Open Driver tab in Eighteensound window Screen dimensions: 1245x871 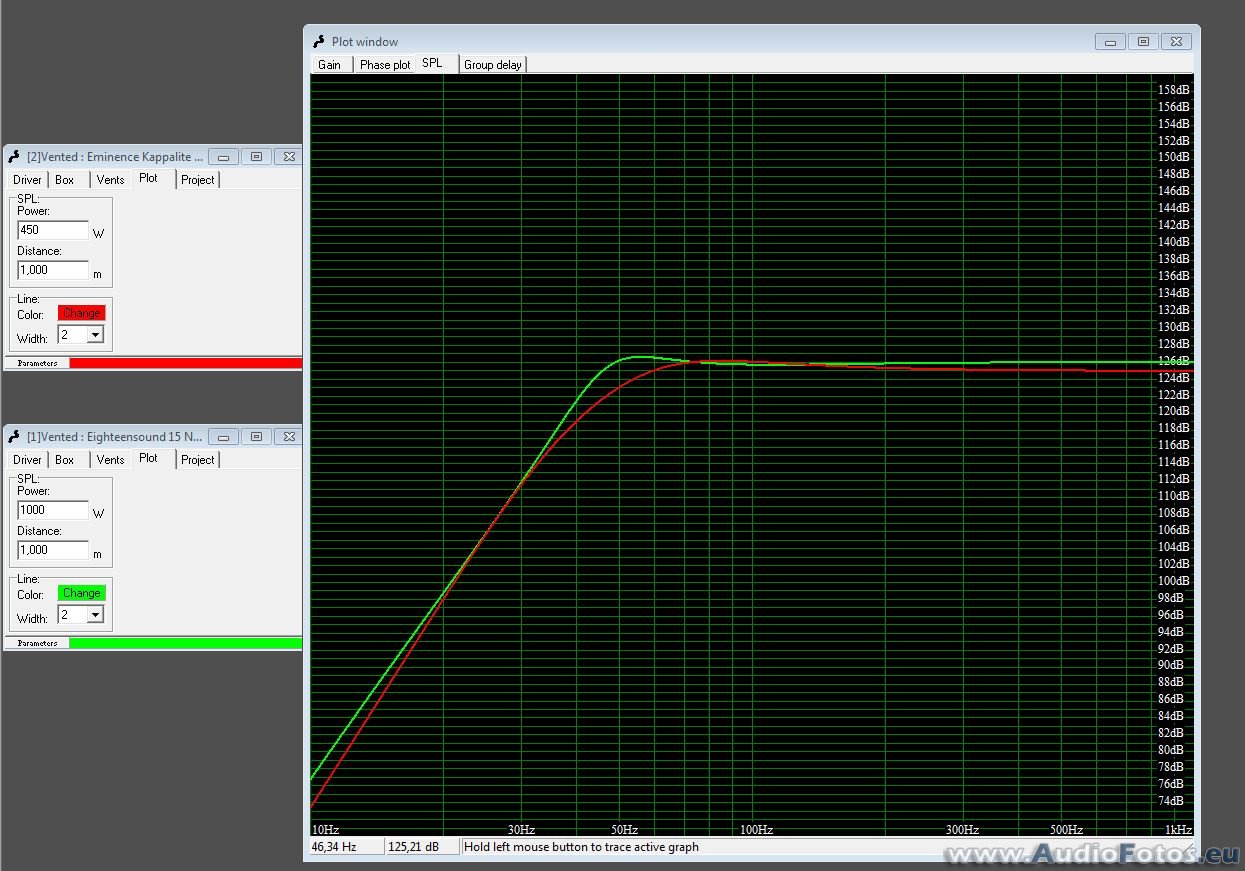pos(27,460)
